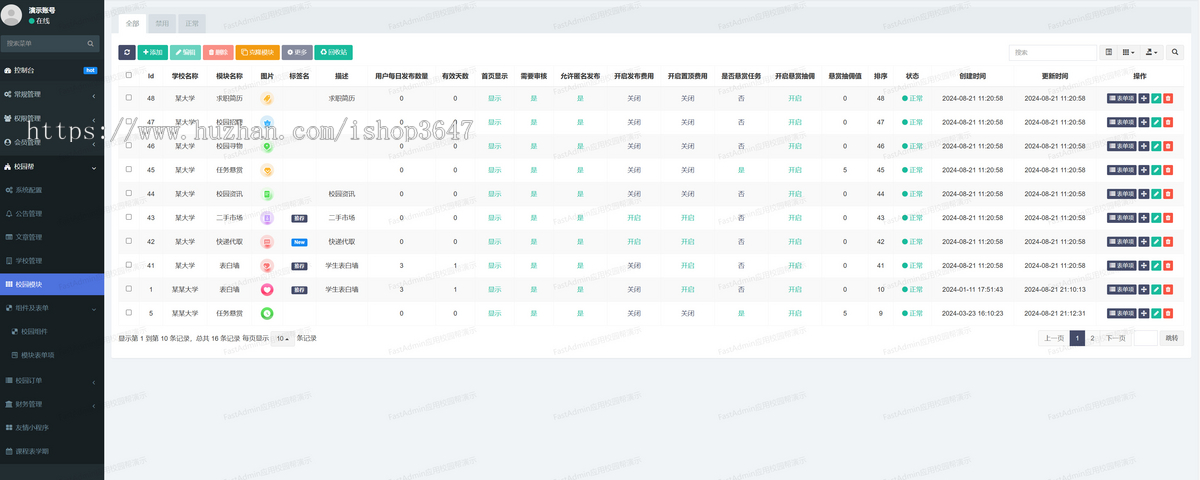The height and width of the screenshot is (480, 1200).
Task: Select the checkbox for row Id 42
Action: click(128, 242)
